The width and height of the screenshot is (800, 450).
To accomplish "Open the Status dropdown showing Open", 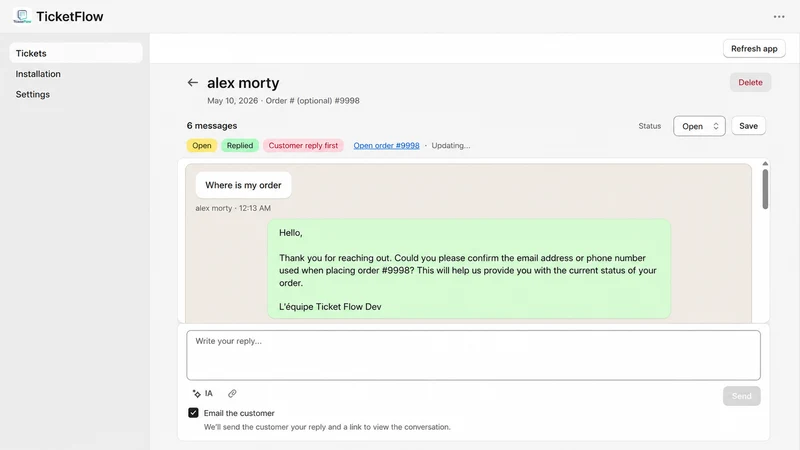I will click(x=699, y=126).
